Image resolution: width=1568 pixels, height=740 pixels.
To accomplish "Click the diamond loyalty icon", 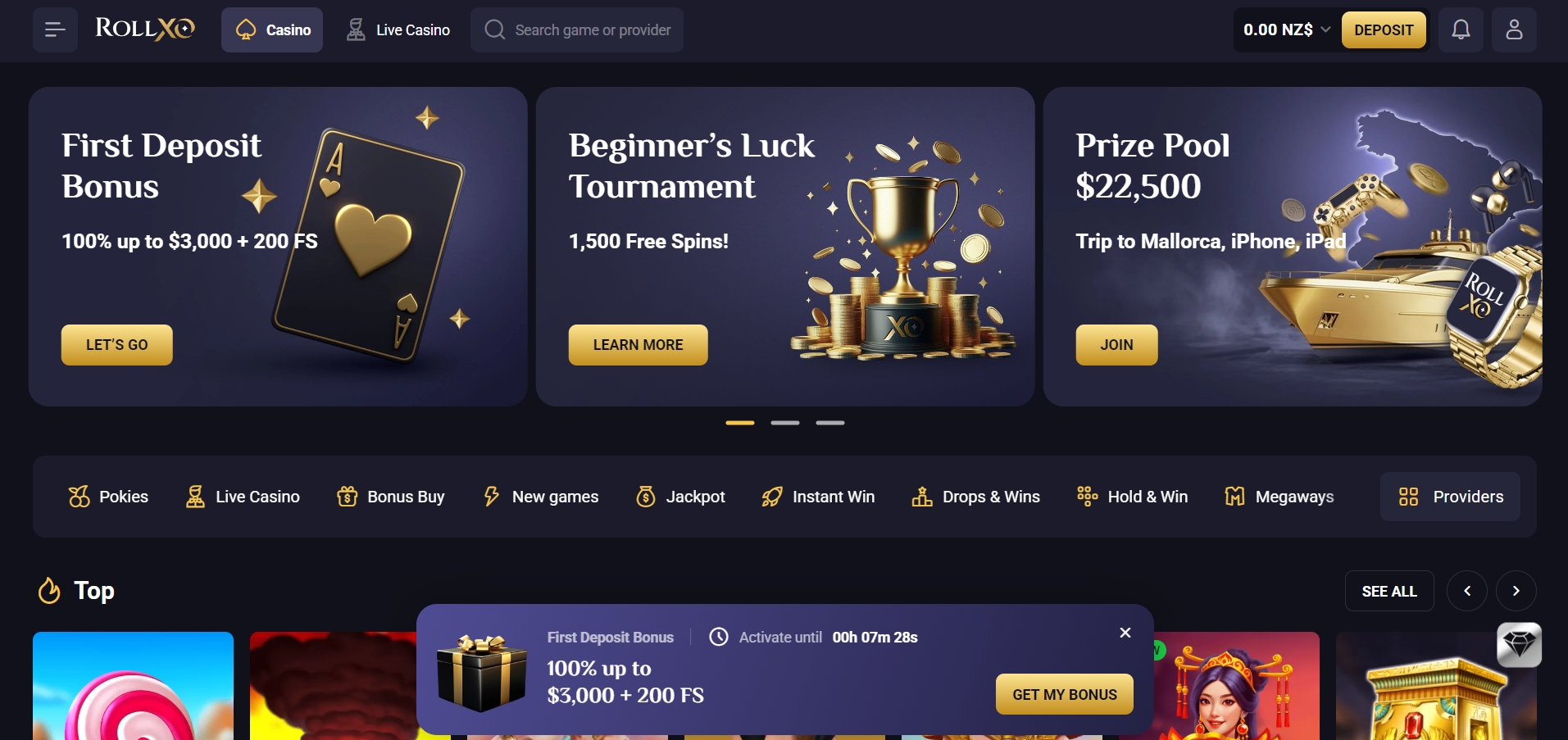I will point(1519,645).
